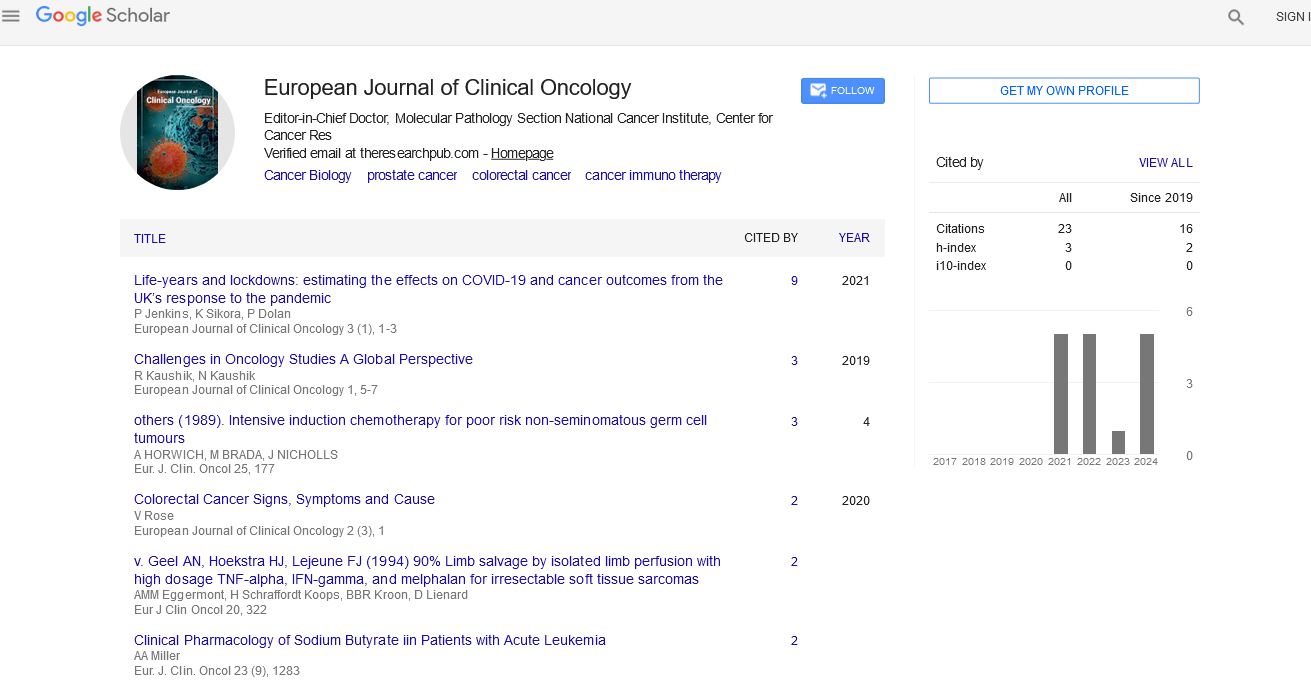
Task: Open the View All citations link
Action: click(x=1165, y=163)
